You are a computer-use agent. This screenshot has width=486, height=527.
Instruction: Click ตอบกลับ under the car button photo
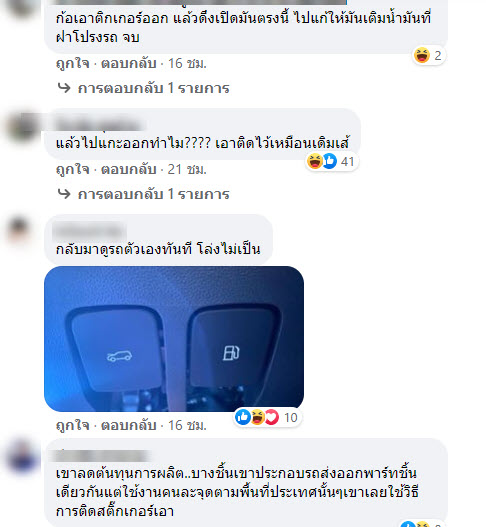(129, 425)
